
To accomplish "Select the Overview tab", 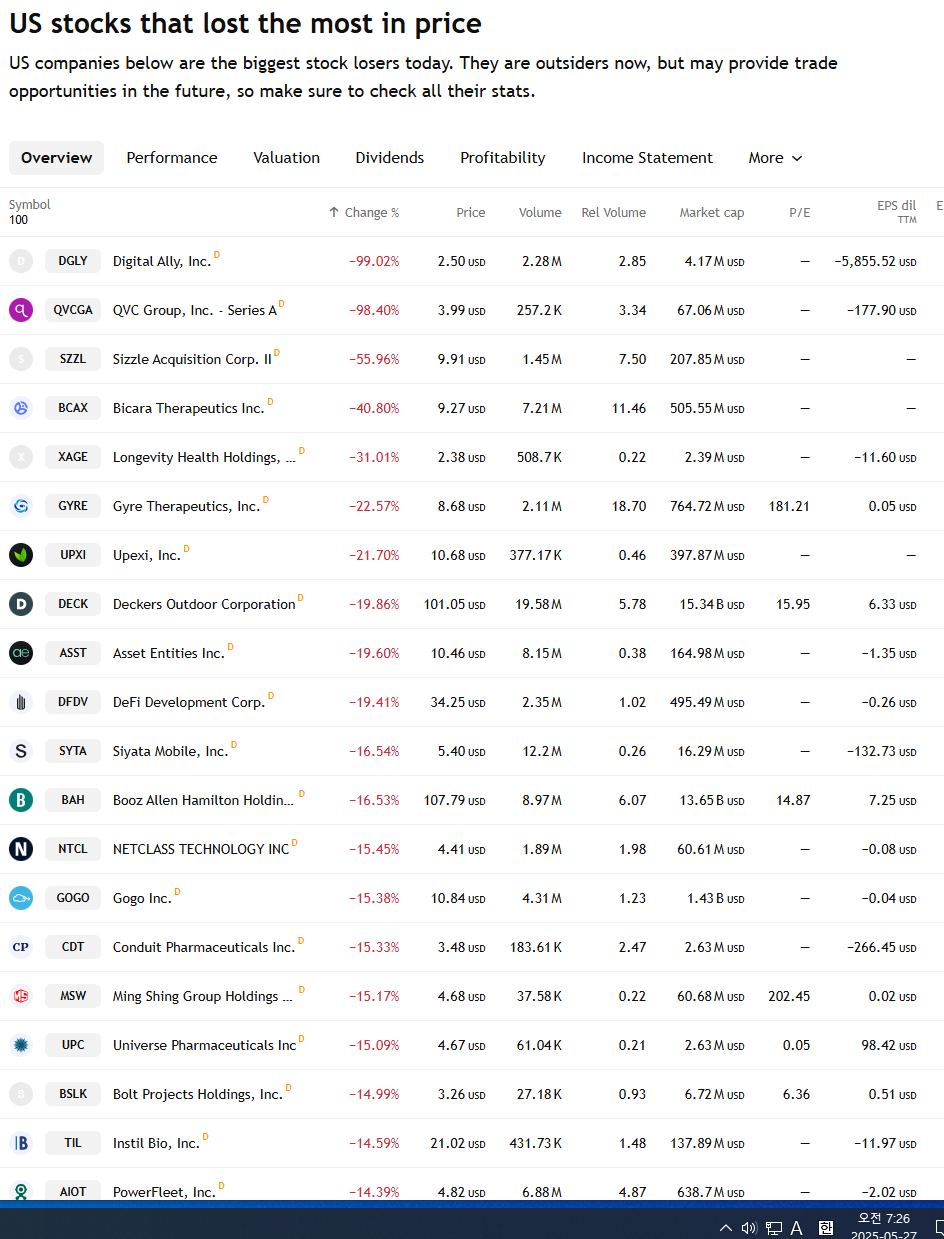I will (x=56, y=158).
